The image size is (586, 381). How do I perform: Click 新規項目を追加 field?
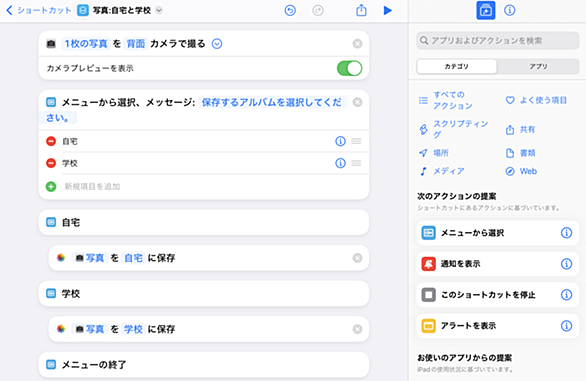[x=92, y=186]
